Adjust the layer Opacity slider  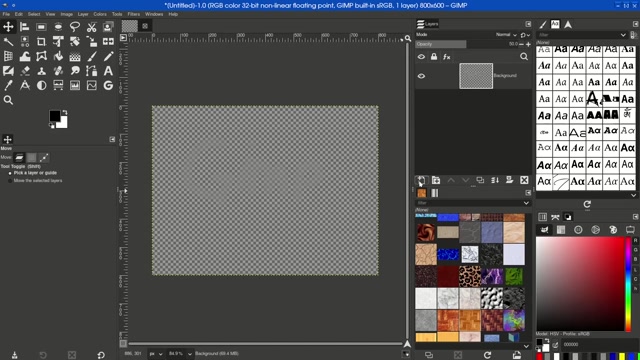467,44
